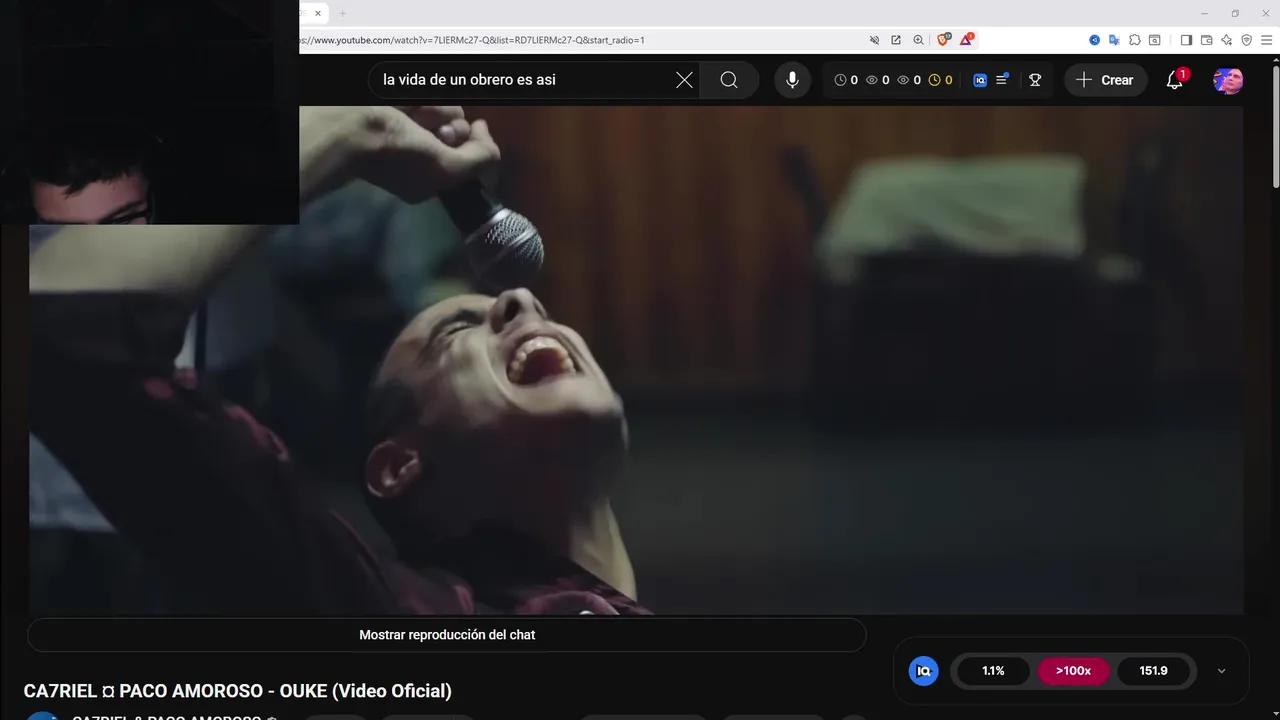
Task: Open YouTube notifications bell
Action: (1175, 80)
